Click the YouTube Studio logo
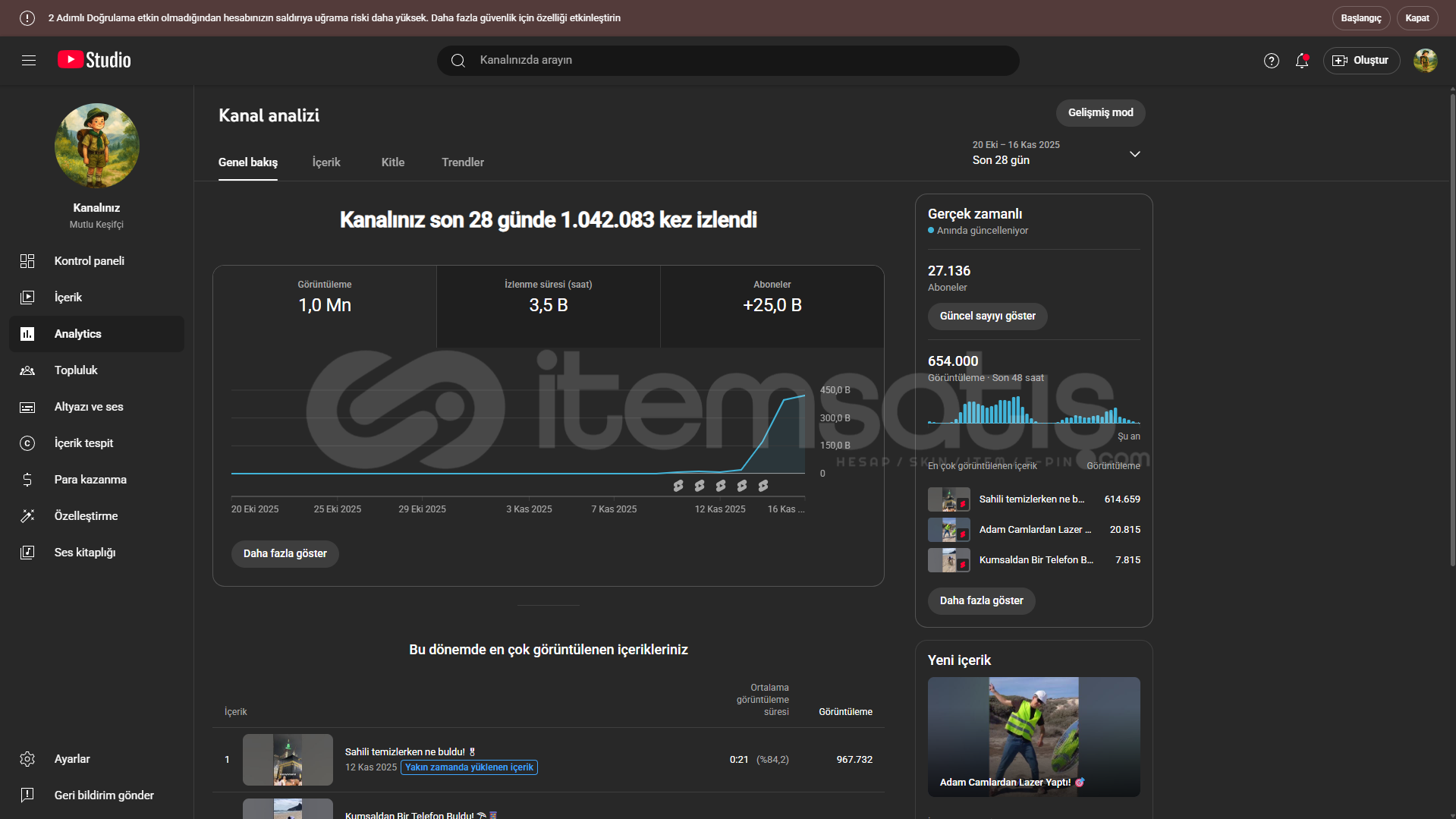 [x=94, y=60]
